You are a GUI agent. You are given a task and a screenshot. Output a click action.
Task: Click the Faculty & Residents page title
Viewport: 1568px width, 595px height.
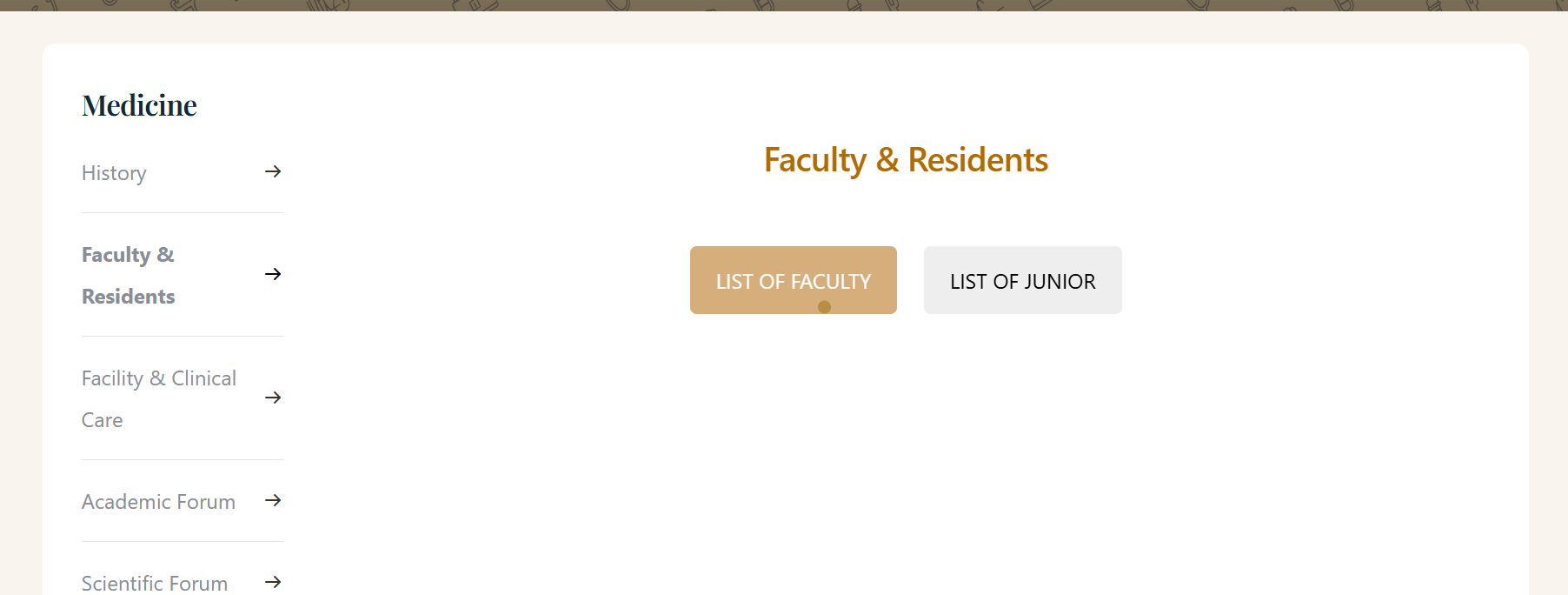point(906,159)
